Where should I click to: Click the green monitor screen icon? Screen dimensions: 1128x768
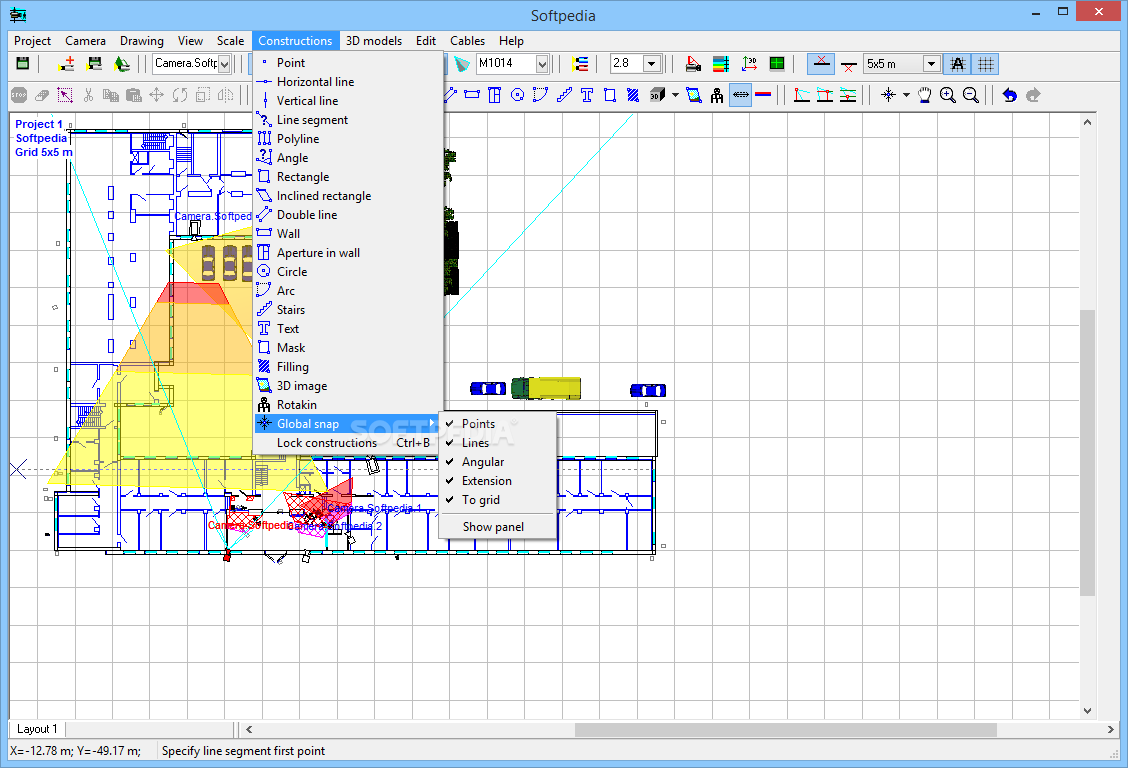(x=777, y=64)
